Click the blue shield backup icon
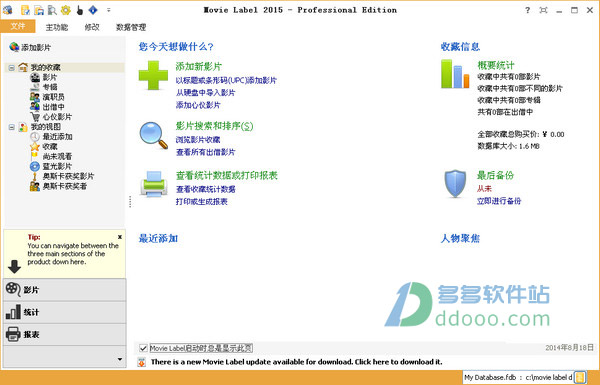This screenshot has height=385, width=600. point(455,184)
